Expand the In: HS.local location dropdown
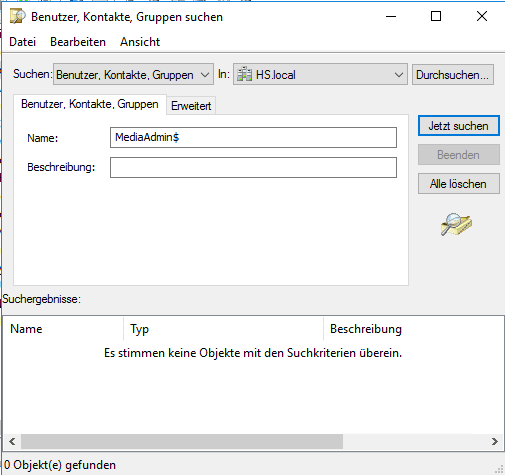The height and width of the screenshot is (475, 505). tap(320, 74)
